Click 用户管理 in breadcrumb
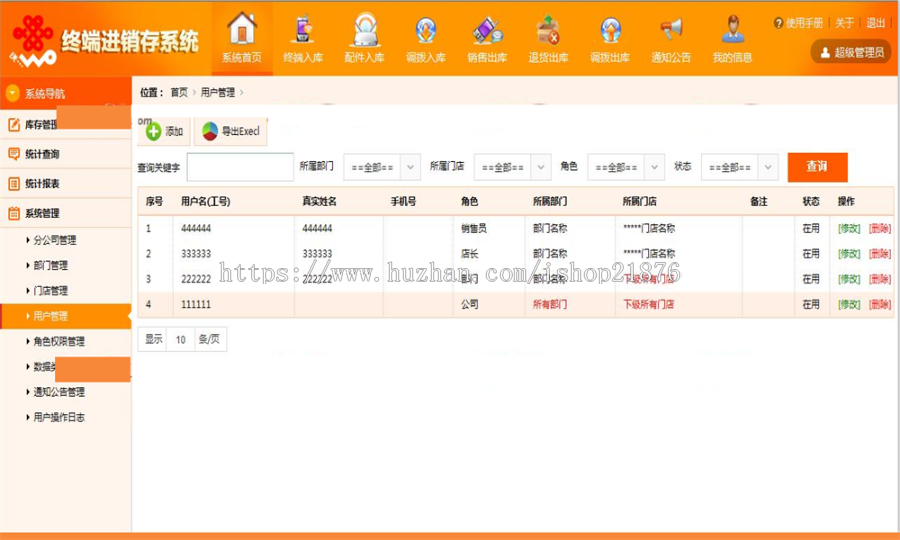900x540 pixels. 218,92
